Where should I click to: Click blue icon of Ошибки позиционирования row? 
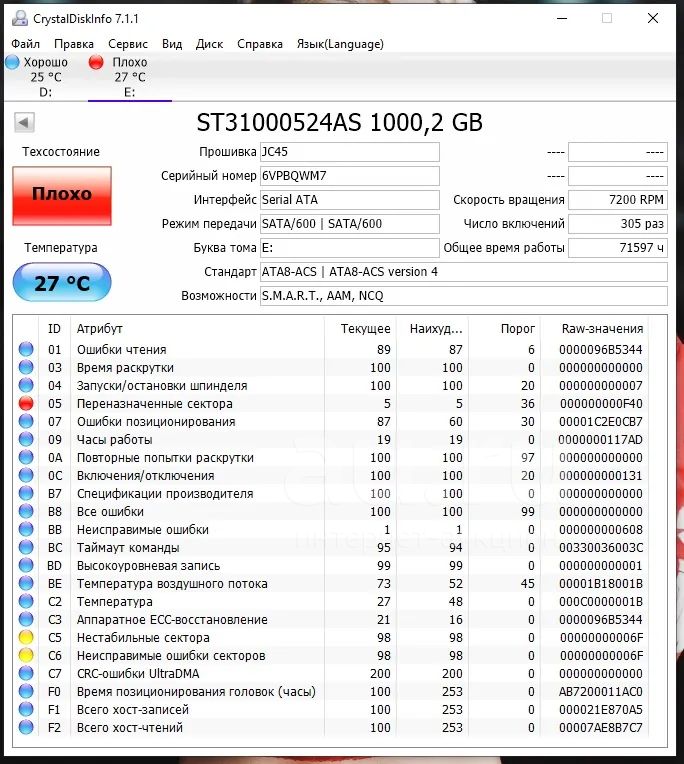point(26,421)
